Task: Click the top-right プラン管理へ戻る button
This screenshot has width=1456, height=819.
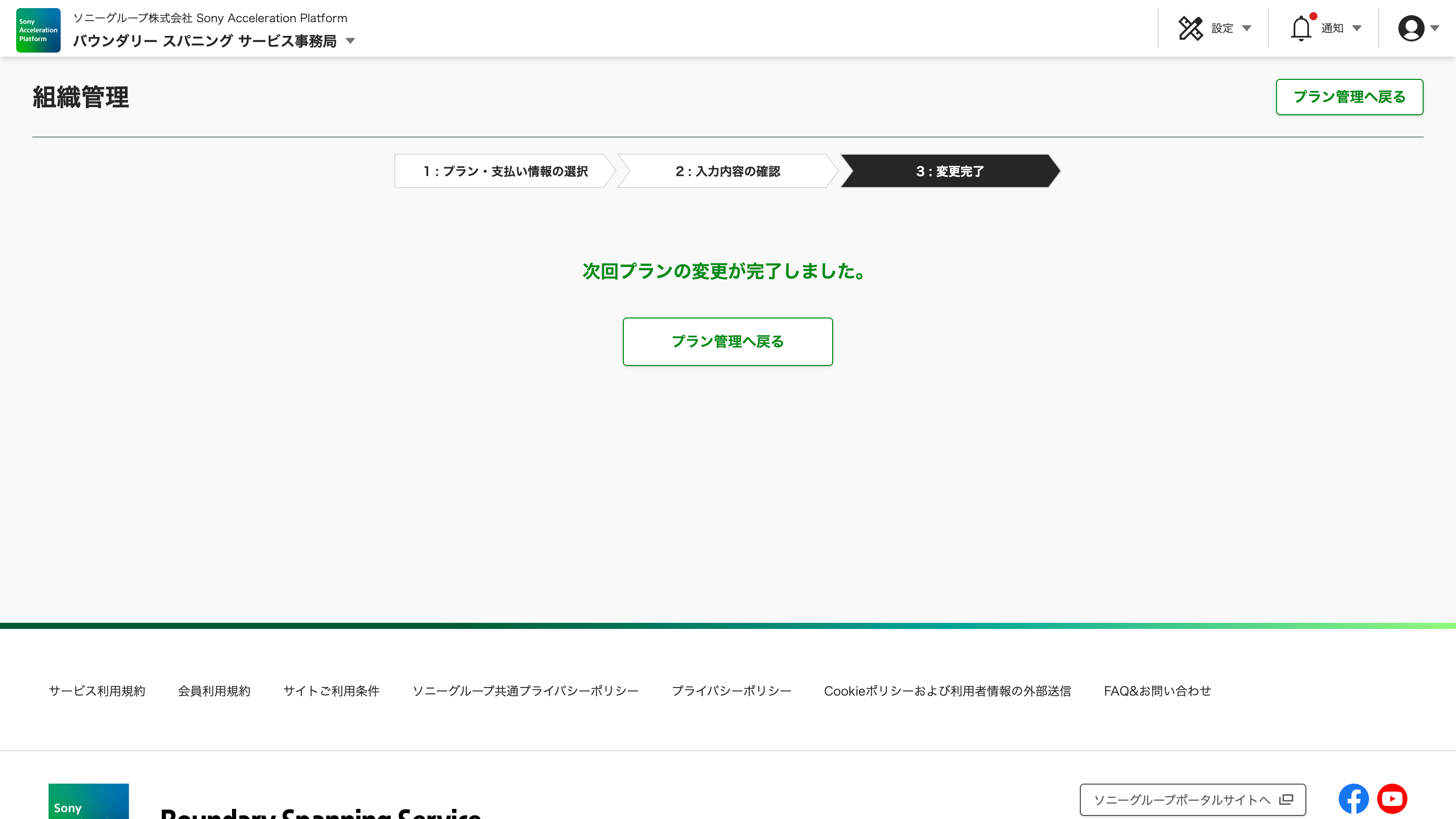Action: pyautogui.click(x=1349, y=97)
